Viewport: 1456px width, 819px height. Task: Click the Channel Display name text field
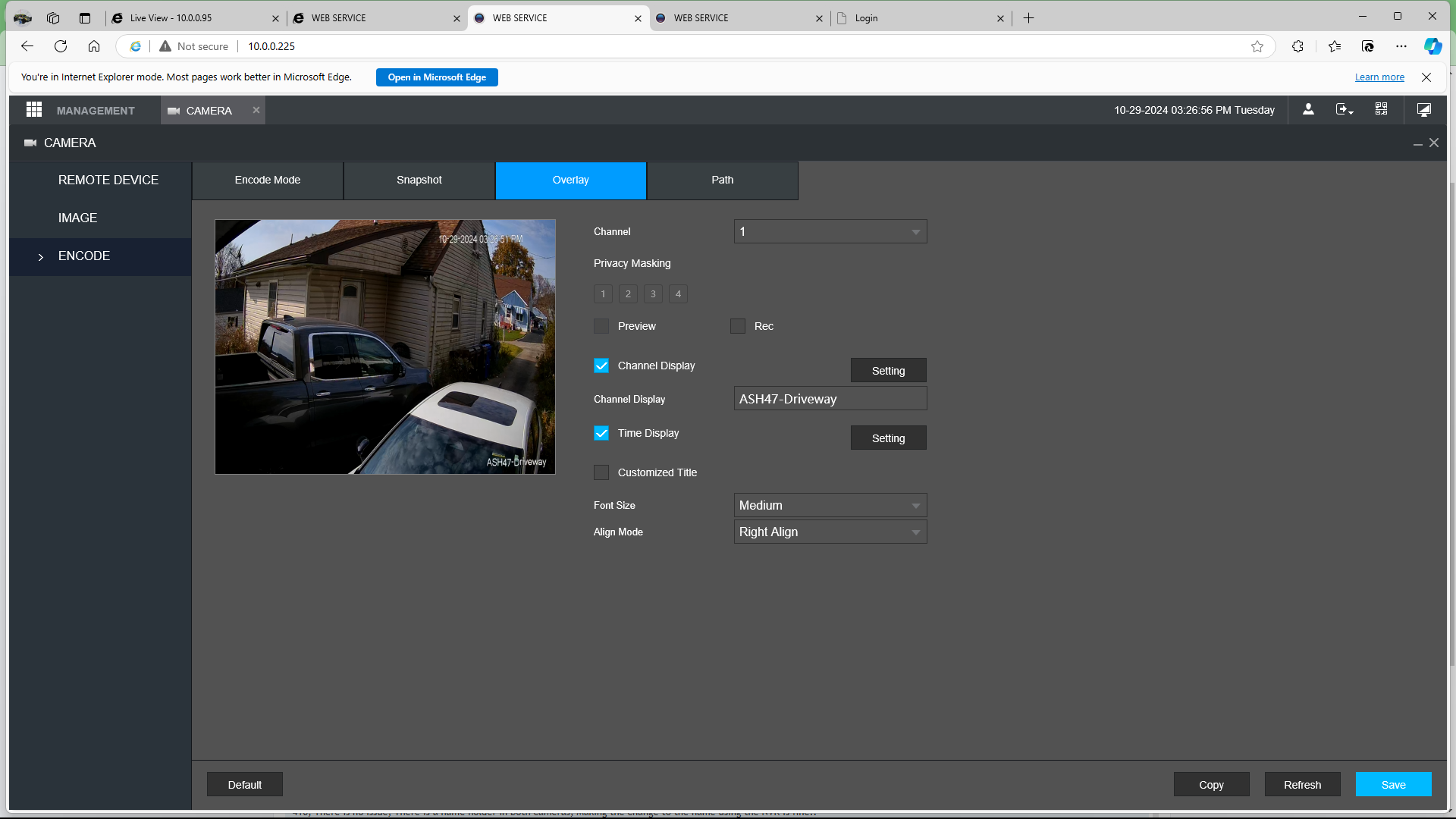pyautogui.click(x=830, y=399)
